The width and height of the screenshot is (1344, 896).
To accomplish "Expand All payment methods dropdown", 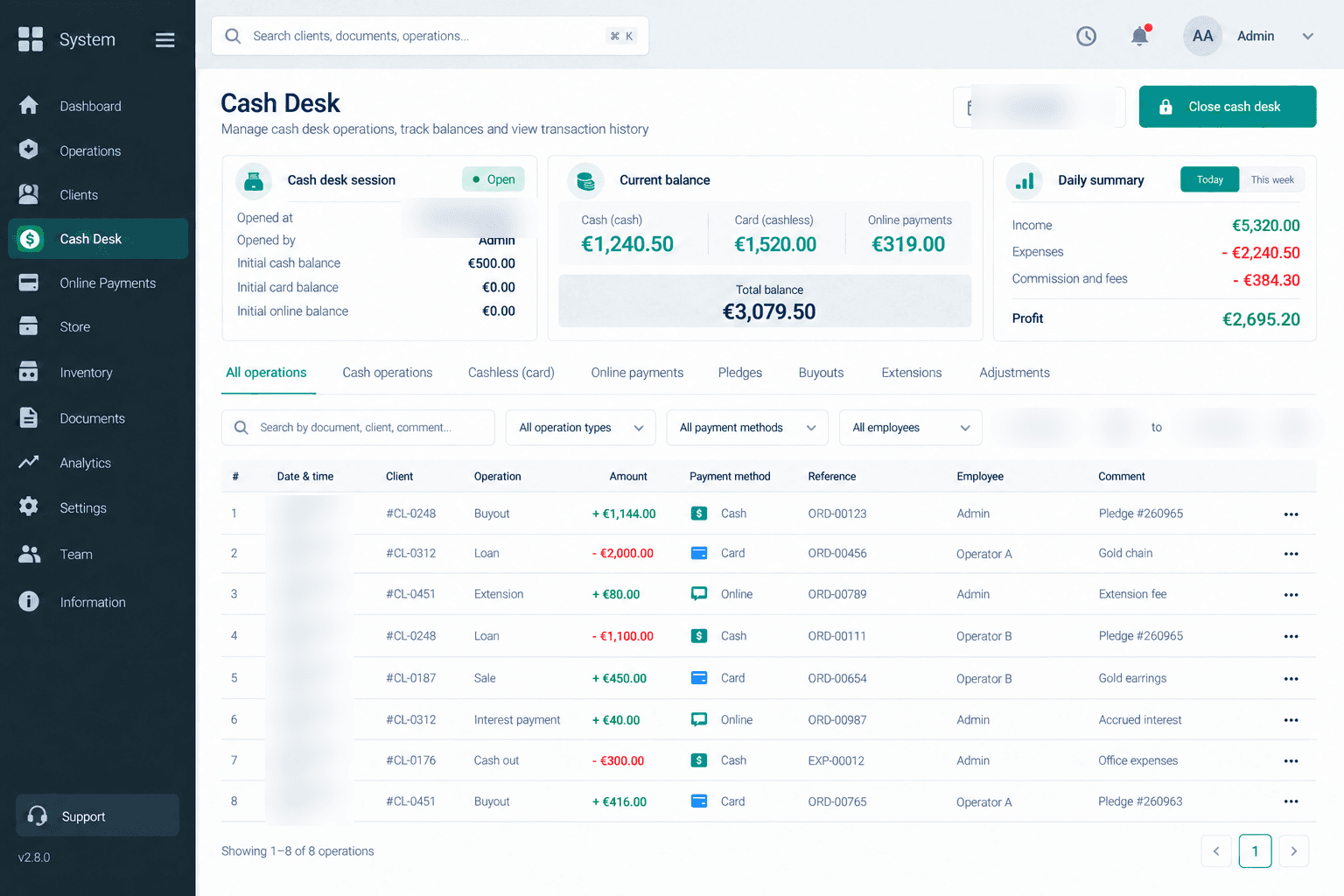I will tap(747, 428).
